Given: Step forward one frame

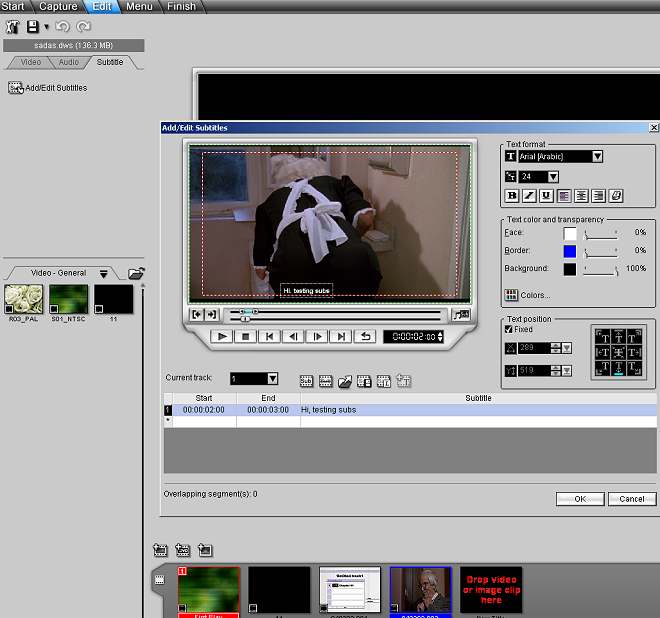Looking at the screenshot, I should pyautogui.click(x=317, y=336).
